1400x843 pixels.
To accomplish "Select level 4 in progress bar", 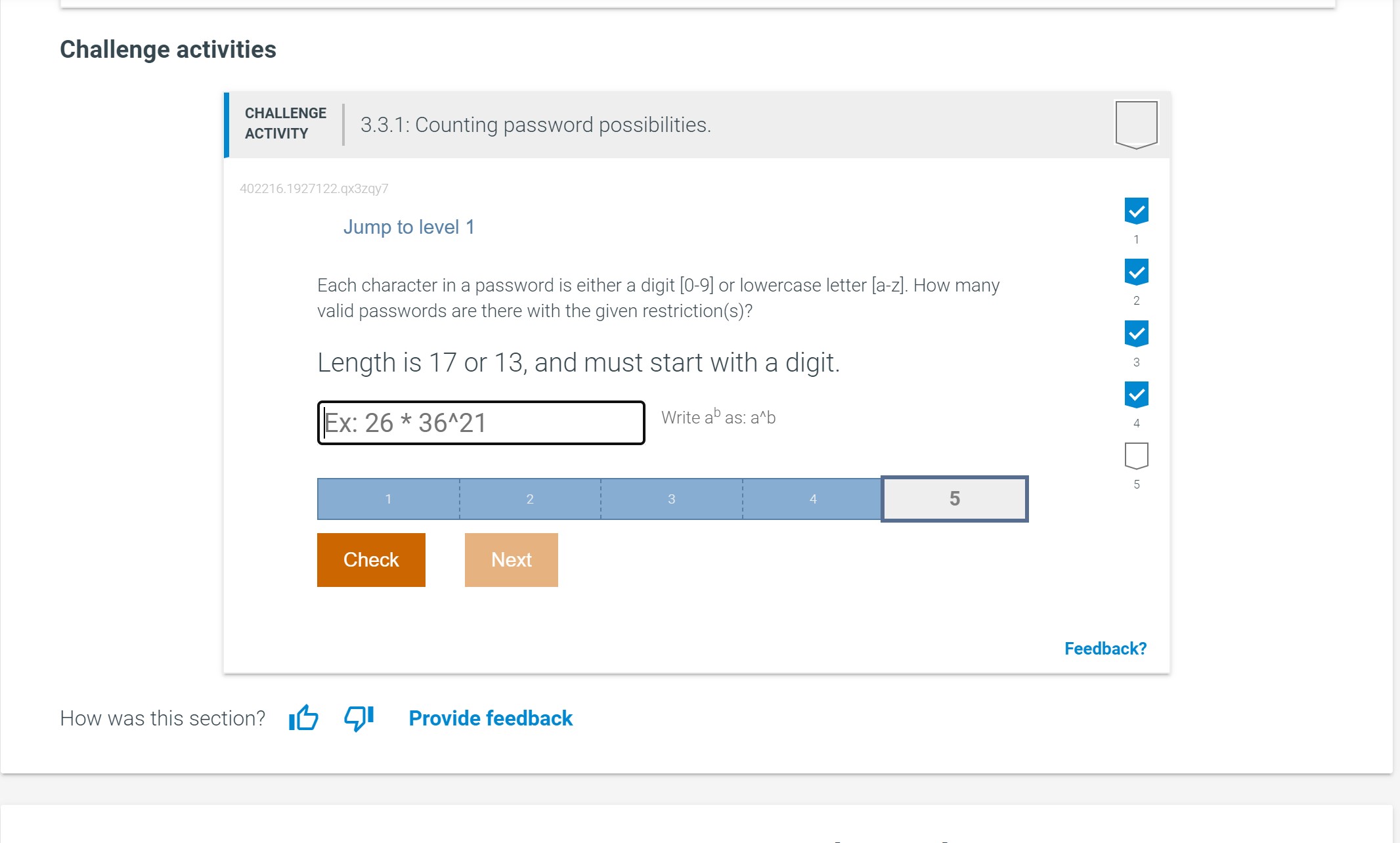I will [x=813, y=499].
